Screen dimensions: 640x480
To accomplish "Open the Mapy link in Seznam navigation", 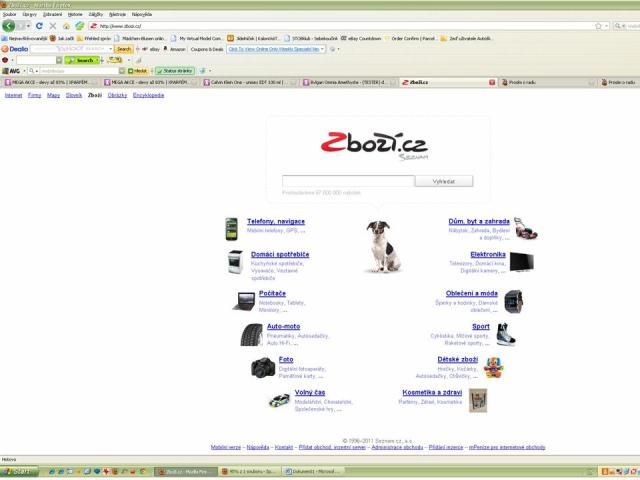I will point(53,95).
